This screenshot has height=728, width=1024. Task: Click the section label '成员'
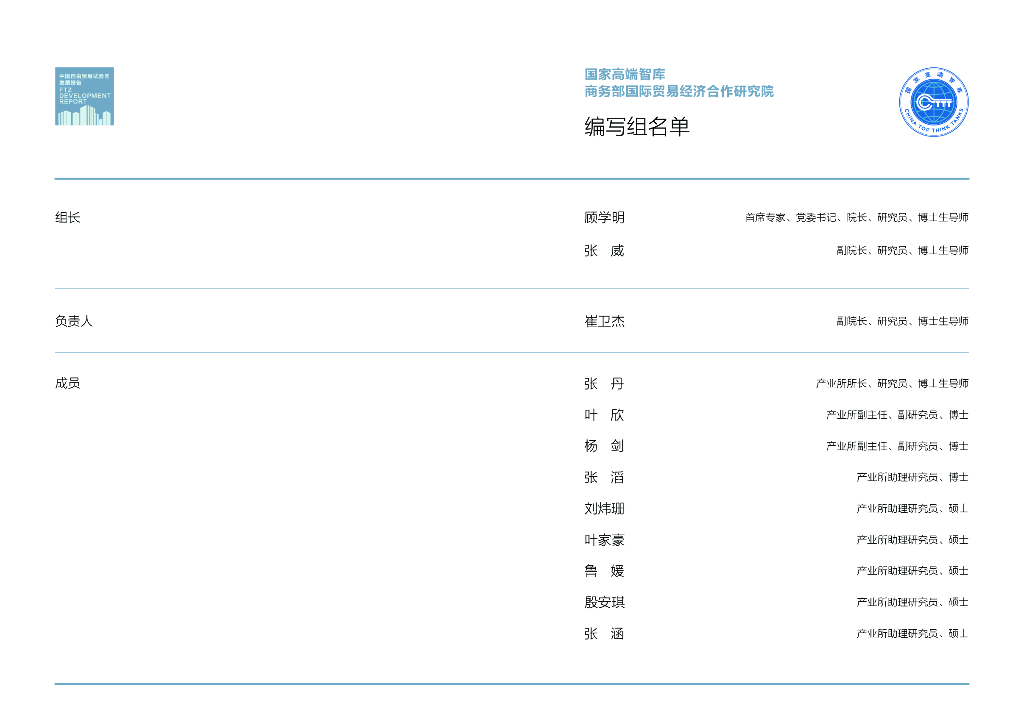pos(67,383)
